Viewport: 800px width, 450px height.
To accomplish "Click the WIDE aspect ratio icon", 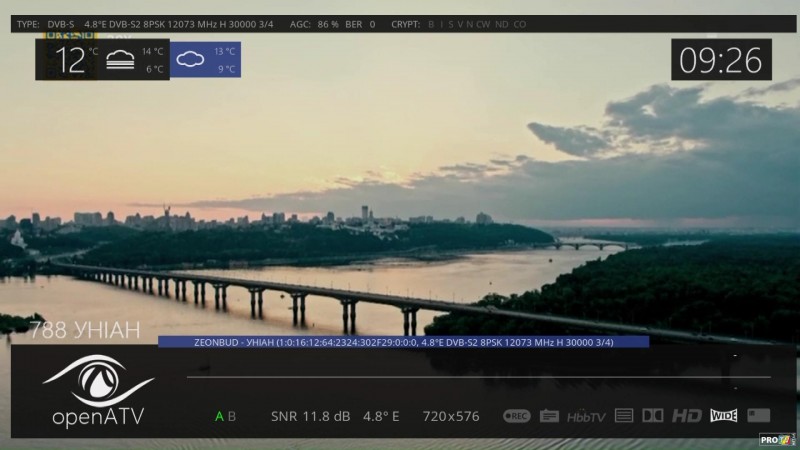I will coord(723,416).
